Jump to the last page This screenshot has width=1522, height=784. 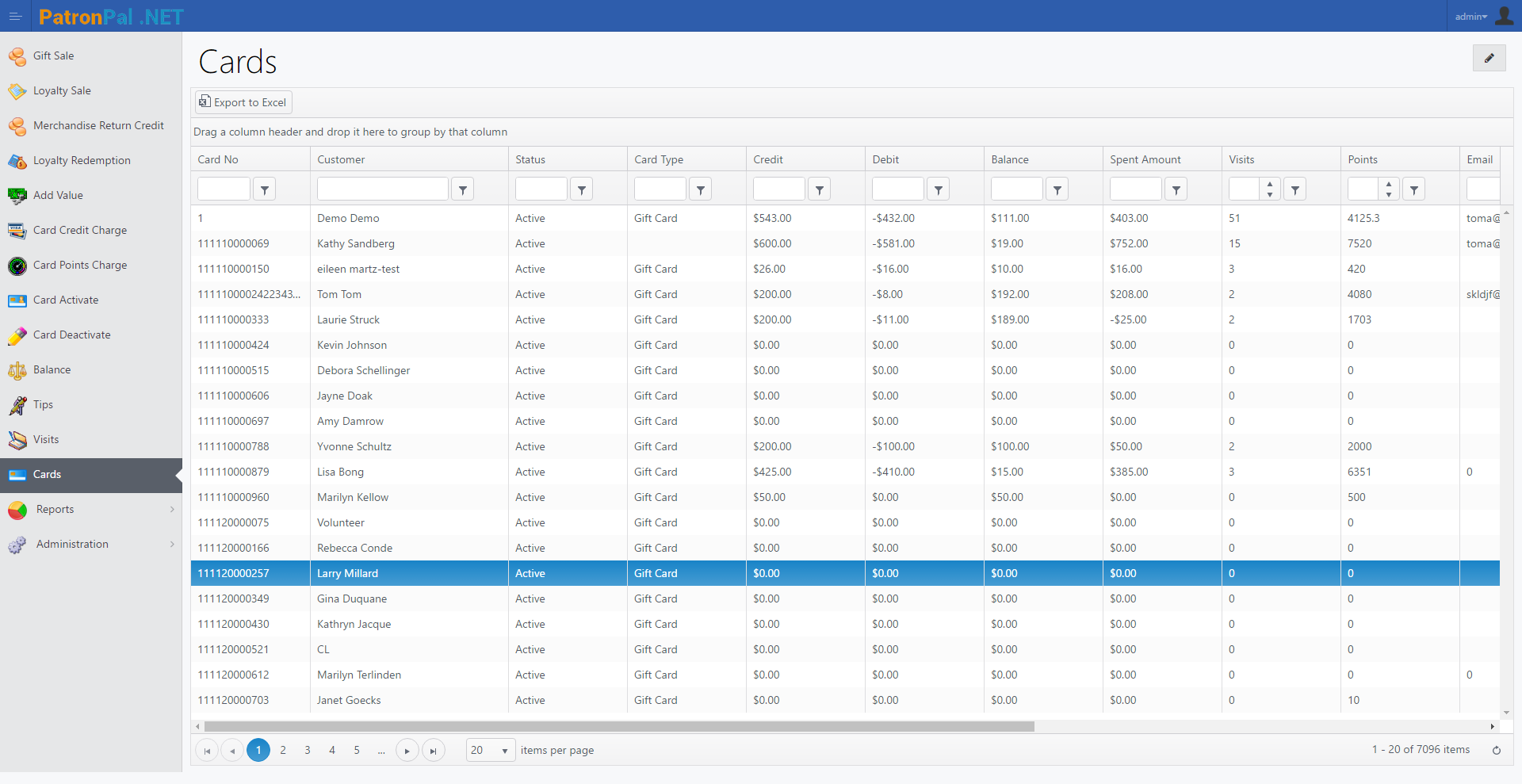[x=433, y=750]
